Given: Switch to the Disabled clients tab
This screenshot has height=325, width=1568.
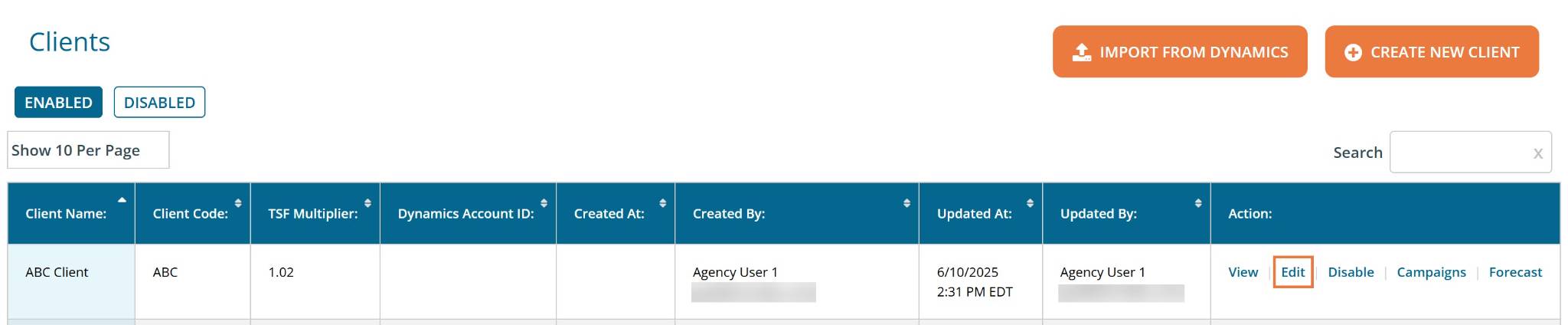Looking at the screenshot, I should pos(159,103).
